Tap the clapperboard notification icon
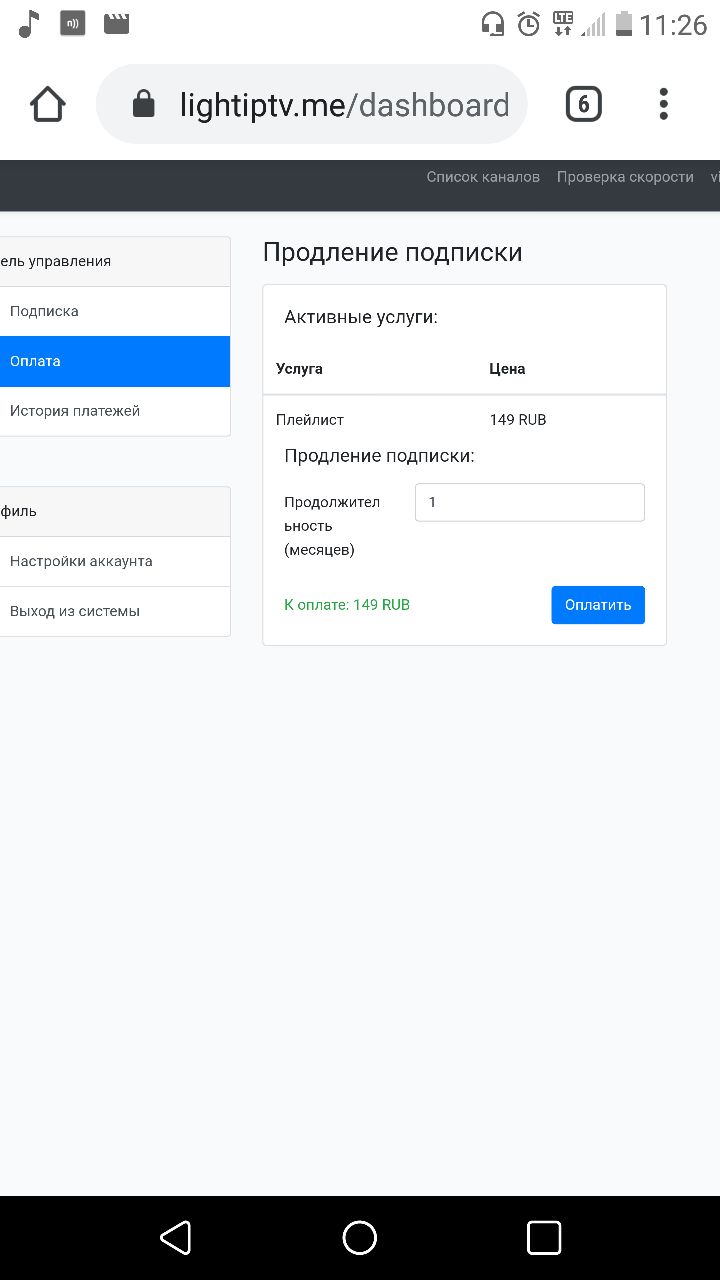The width and height of the screenshot is (720, 1280). pyautogui.click(x=117, y=23)
